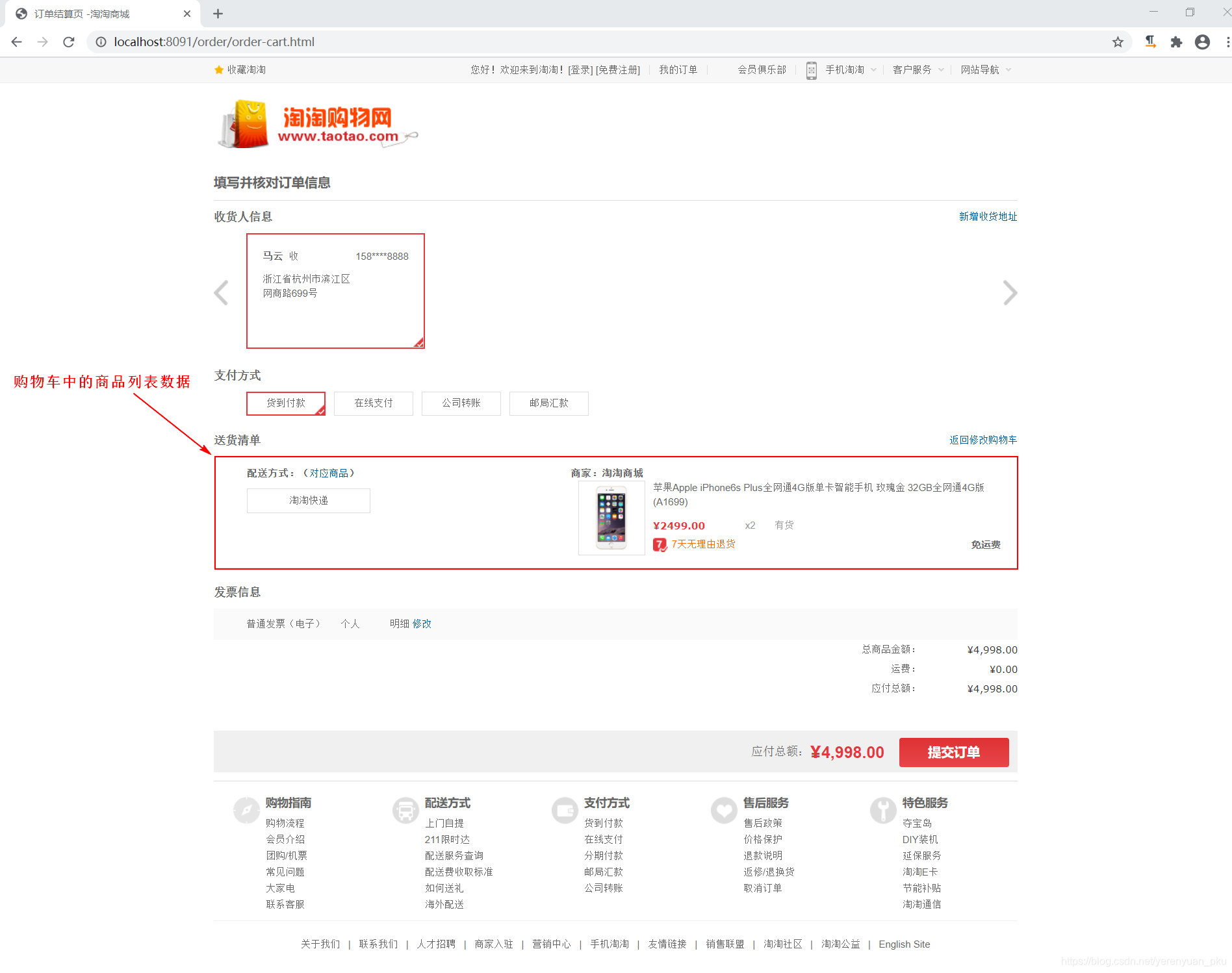Open a new browser tab with plus
The image size is (1232, 973).
click(218, 14)
